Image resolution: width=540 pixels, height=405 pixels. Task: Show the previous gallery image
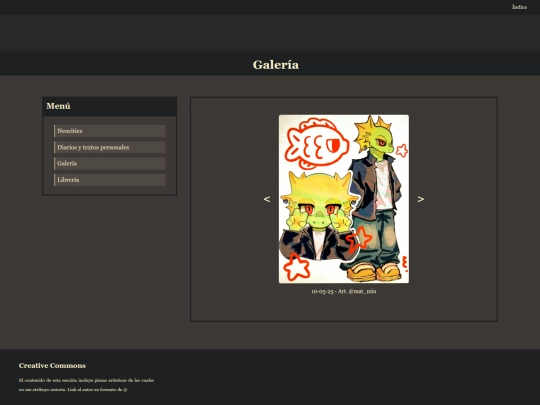[267, 199]
